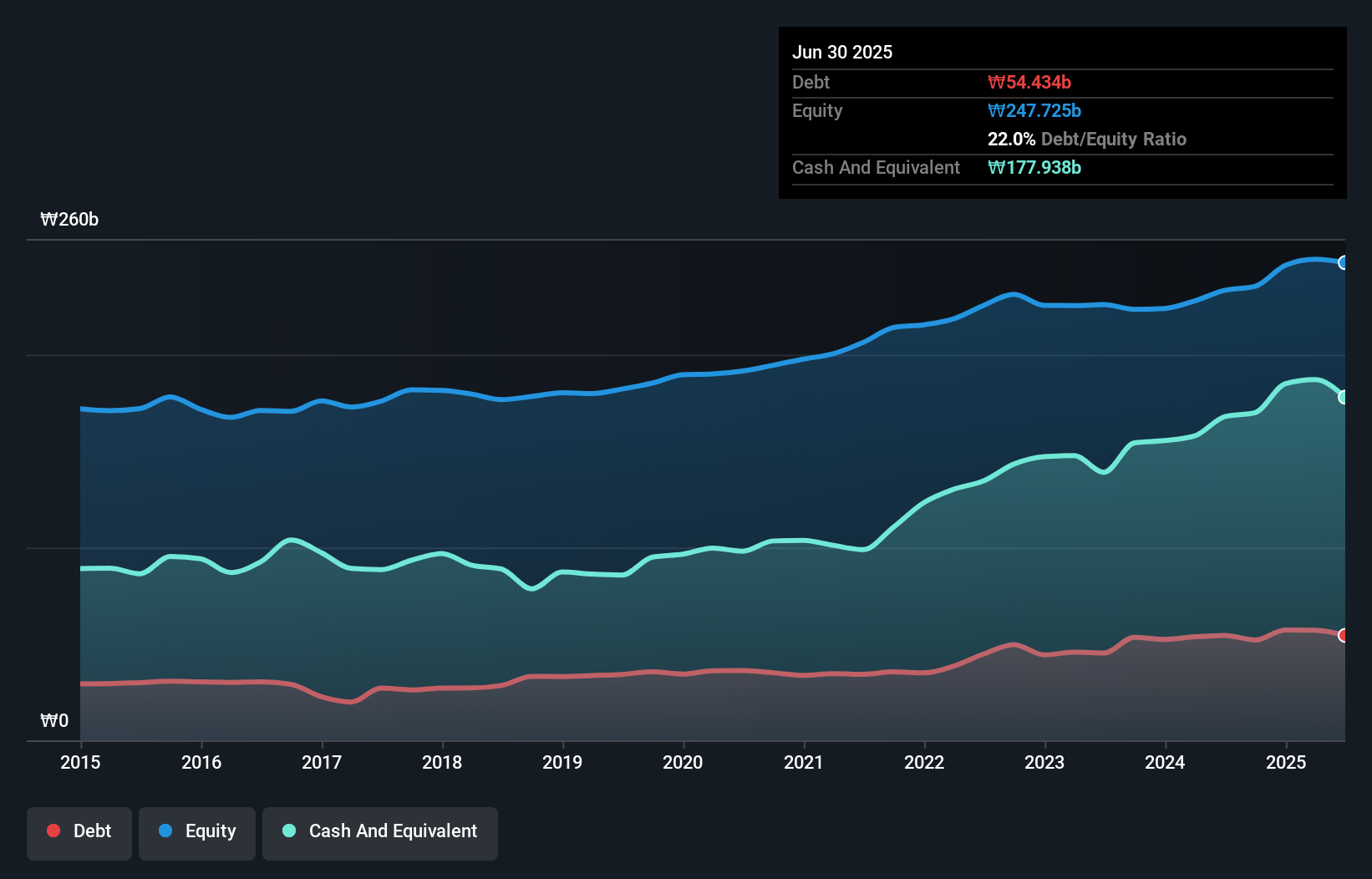
Task: Click the red Debt value in tooltip
Action: pyautogui.click(x=1031, y=82)
